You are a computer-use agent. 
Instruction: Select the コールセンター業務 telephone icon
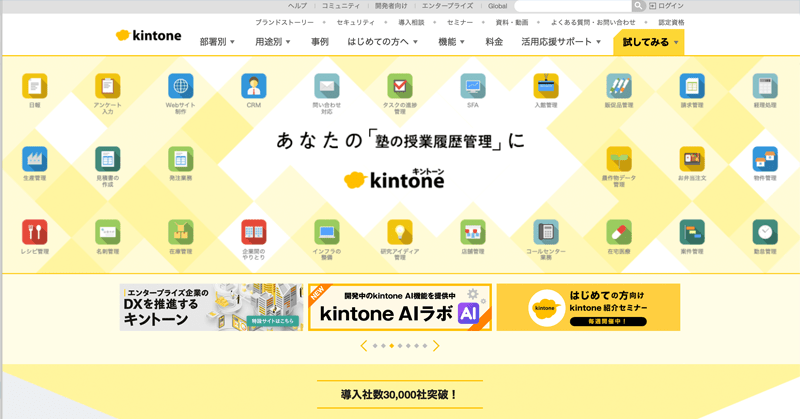[546, 232]
